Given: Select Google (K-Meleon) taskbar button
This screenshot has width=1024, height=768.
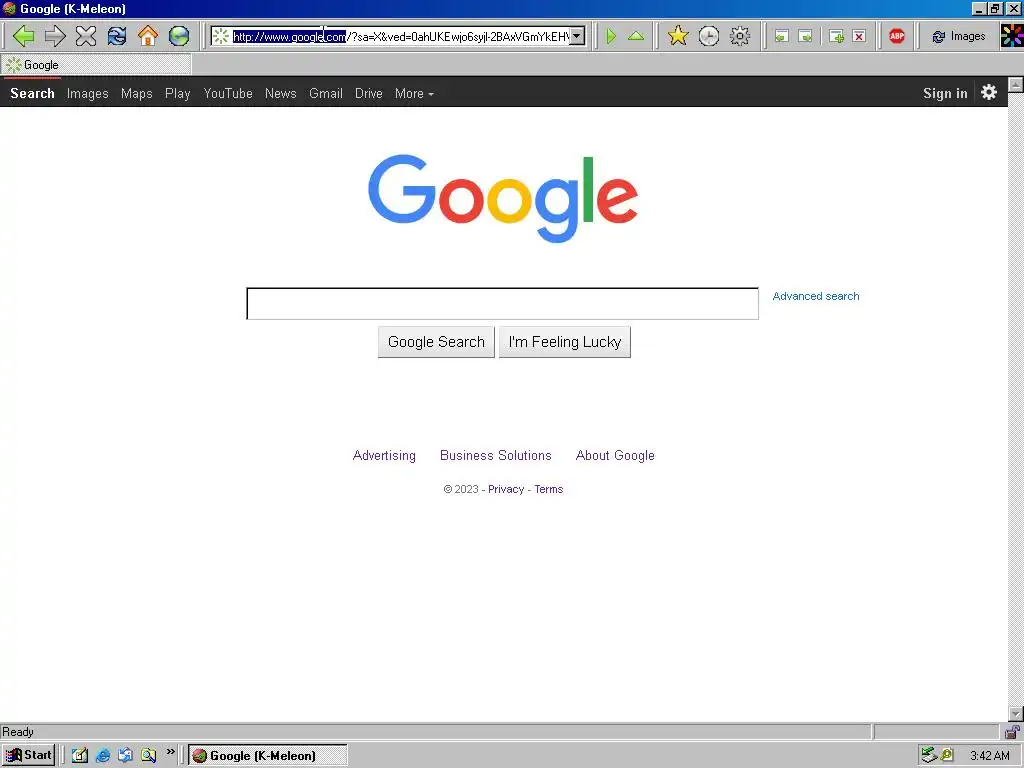Looking at the screenshot, I should pos(268,756).
